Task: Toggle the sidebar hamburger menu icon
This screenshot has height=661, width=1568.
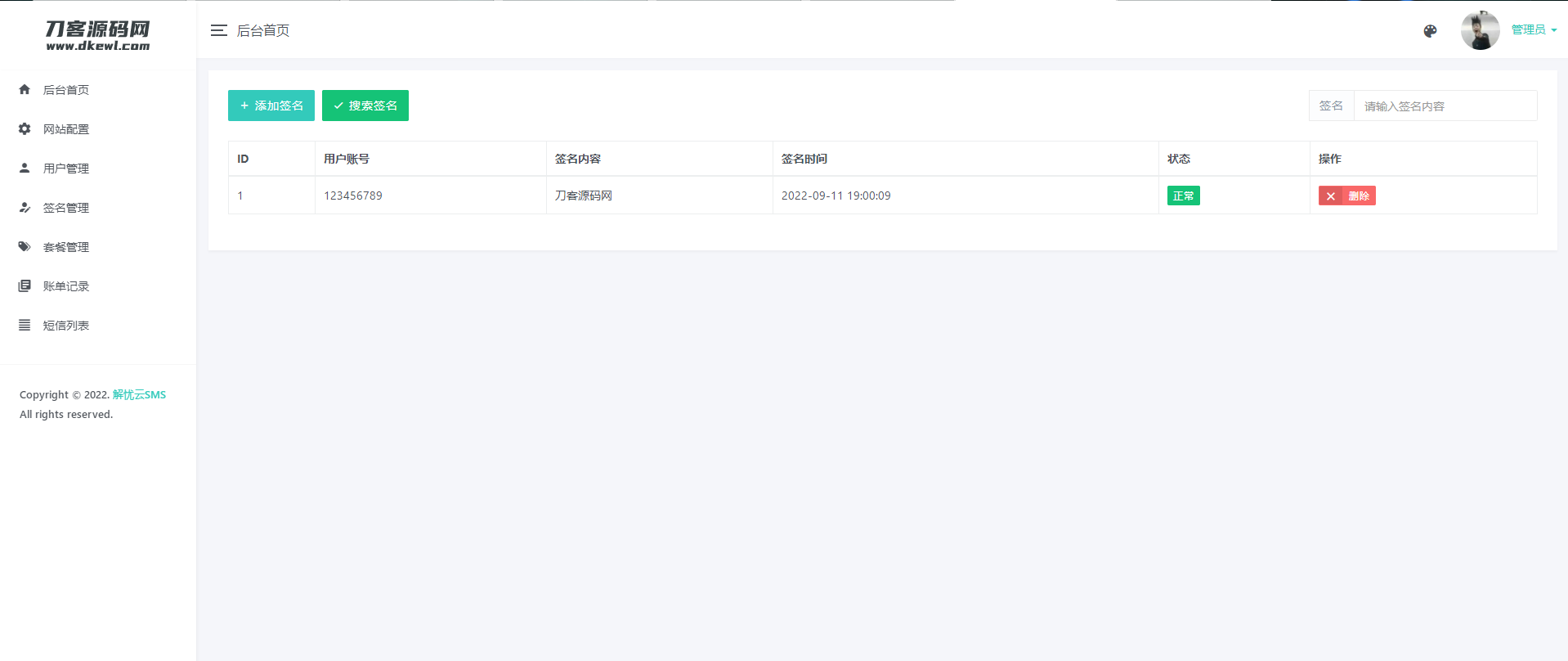Action: (x=218, y=30)
